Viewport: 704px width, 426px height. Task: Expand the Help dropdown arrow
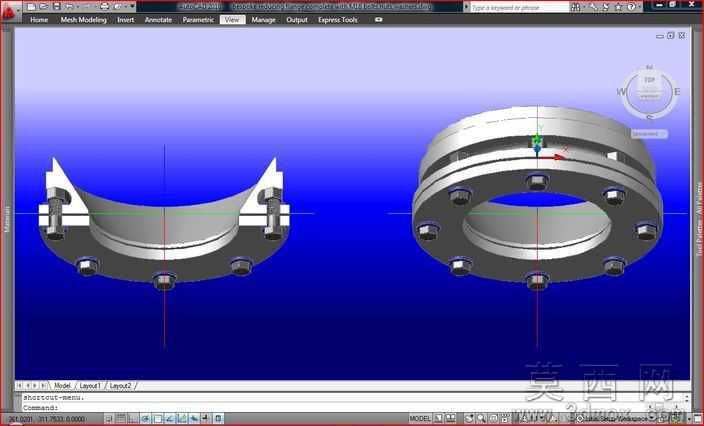point(639,7)
